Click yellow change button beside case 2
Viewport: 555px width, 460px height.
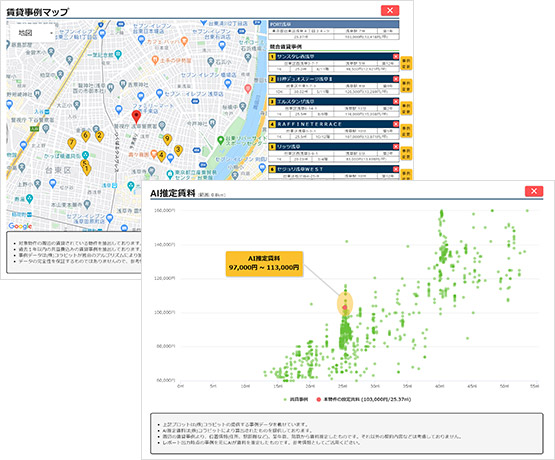pyautogui.click(x=406, y=86)
